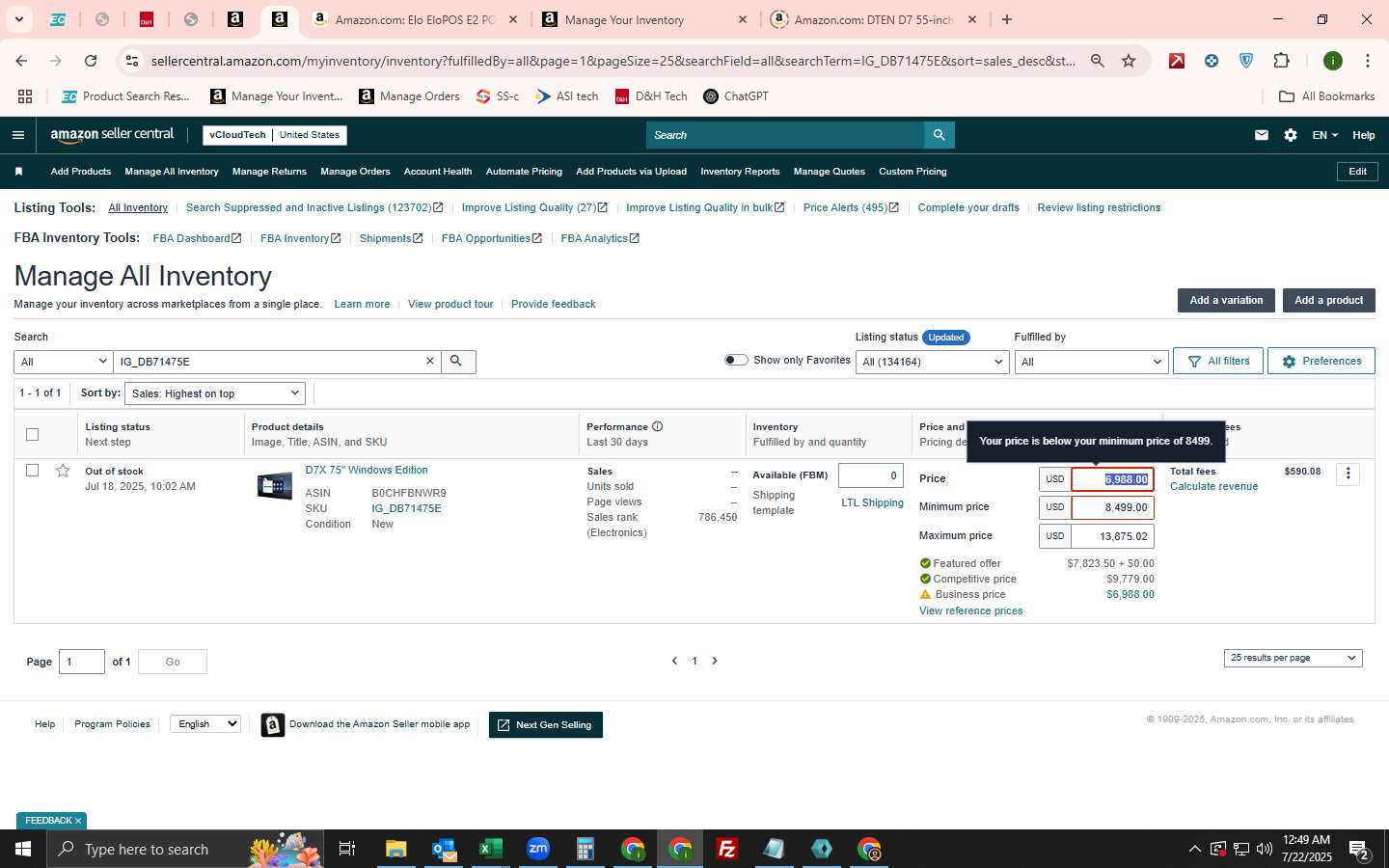The image size is (1389, 868).
Task: Open the Windows Start menu
Action: (23, 849)
